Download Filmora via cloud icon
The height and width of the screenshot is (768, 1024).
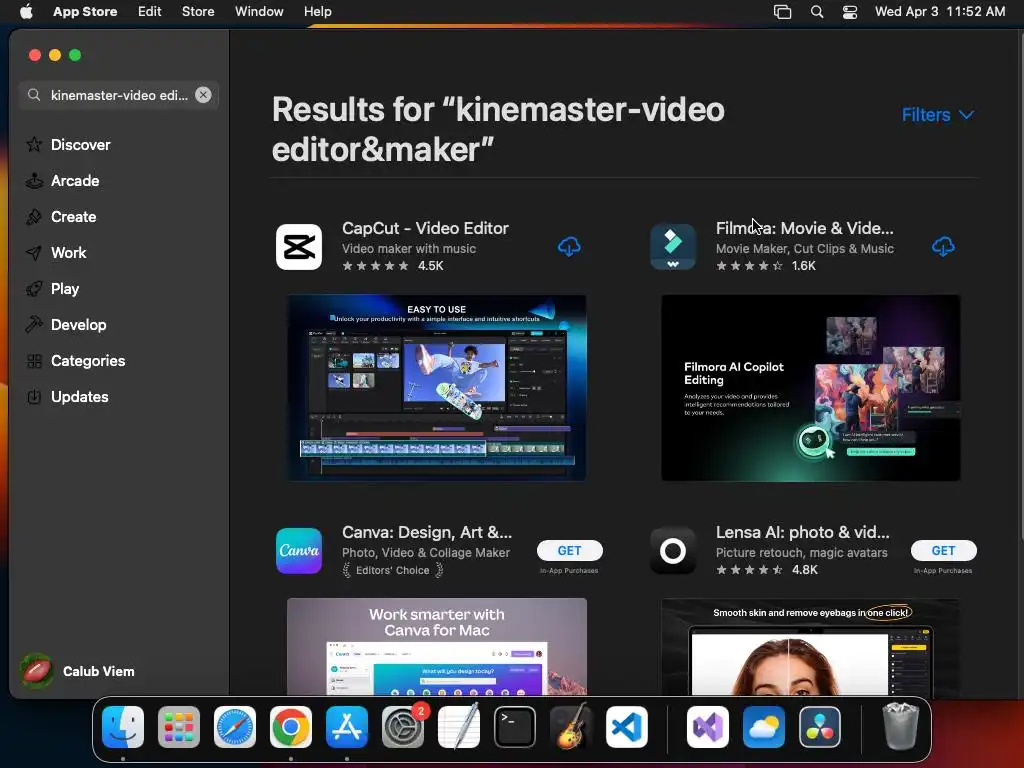click(943, 247)
